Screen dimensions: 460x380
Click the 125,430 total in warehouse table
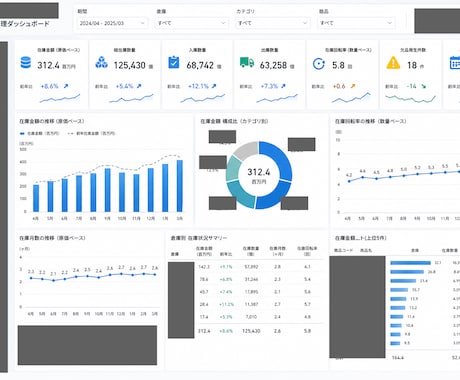pos(251,331)
